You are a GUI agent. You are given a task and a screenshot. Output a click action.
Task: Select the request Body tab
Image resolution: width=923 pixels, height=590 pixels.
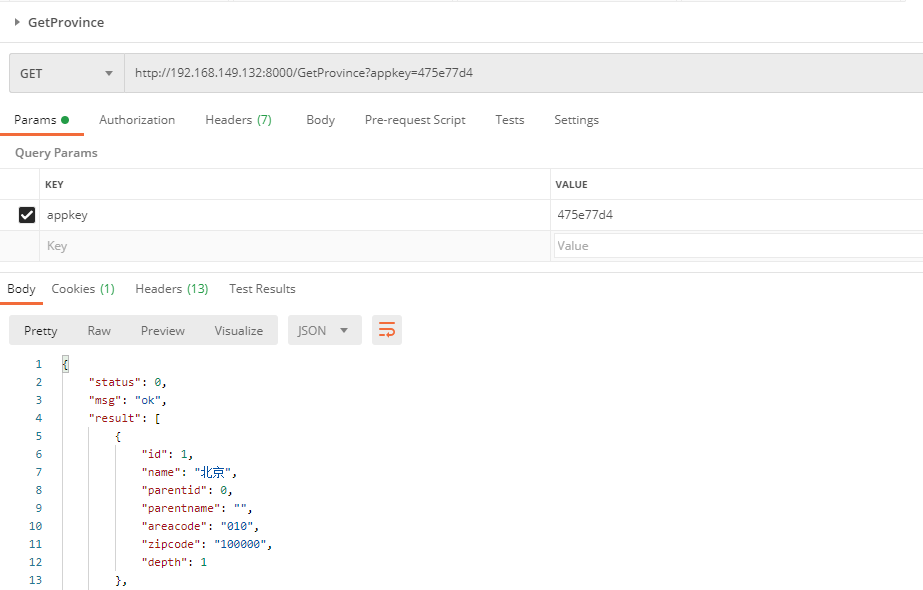(320, 120)
